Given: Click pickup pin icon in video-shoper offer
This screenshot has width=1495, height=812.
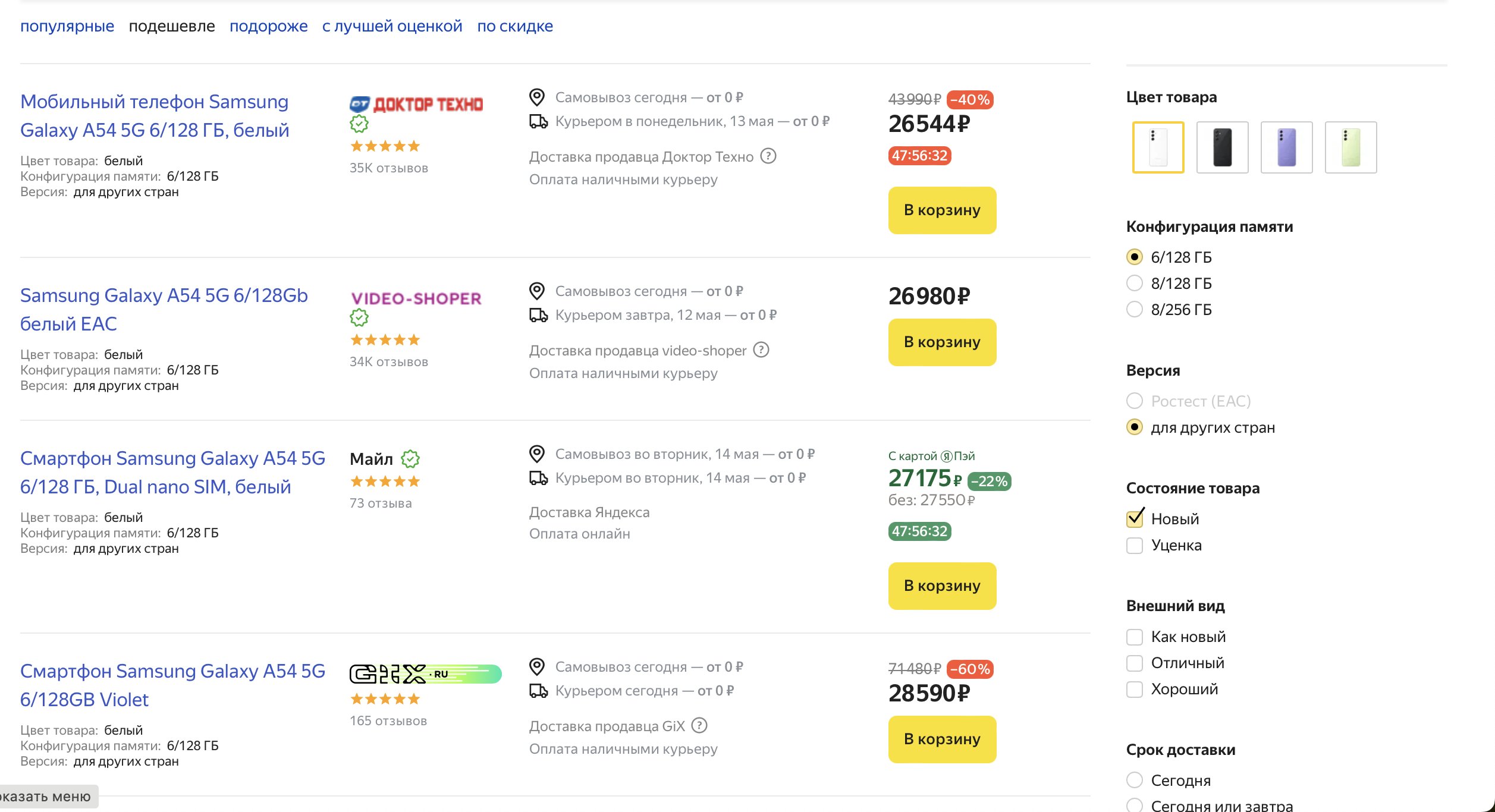Looking at the screenshot, I should pos(537,291).
